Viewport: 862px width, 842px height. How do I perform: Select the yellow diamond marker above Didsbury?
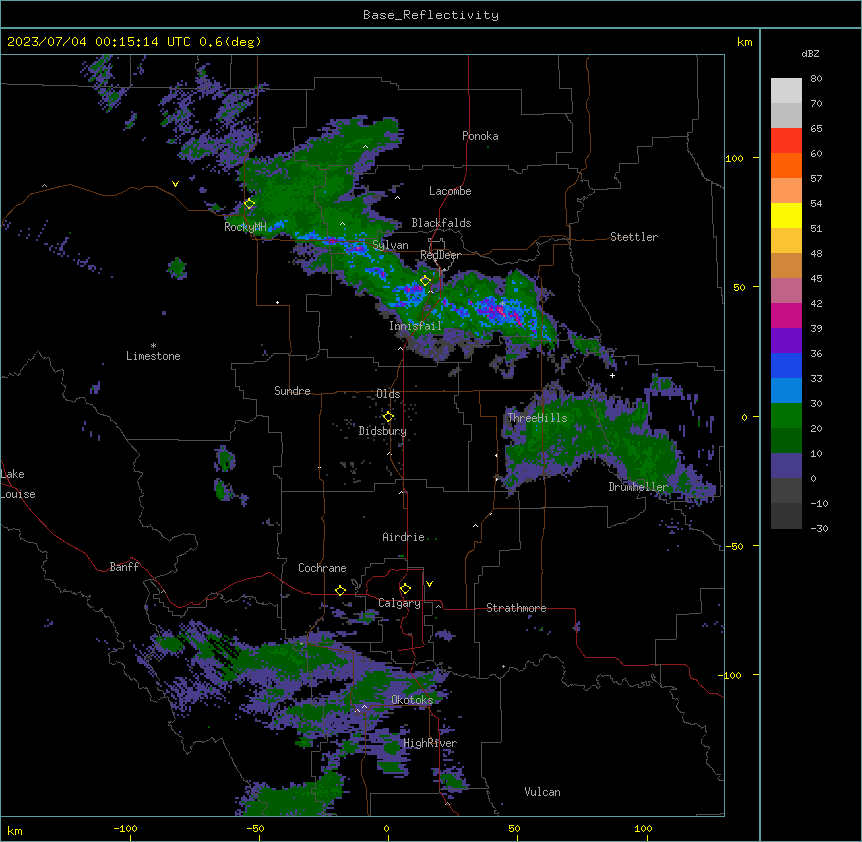click(x=388, y=417)
